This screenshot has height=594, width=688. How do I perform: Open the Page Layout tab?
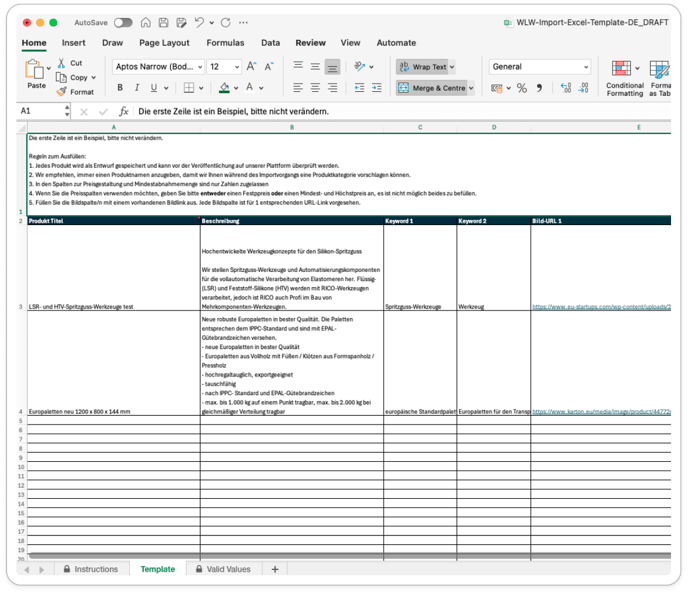[x=164, y=43]
